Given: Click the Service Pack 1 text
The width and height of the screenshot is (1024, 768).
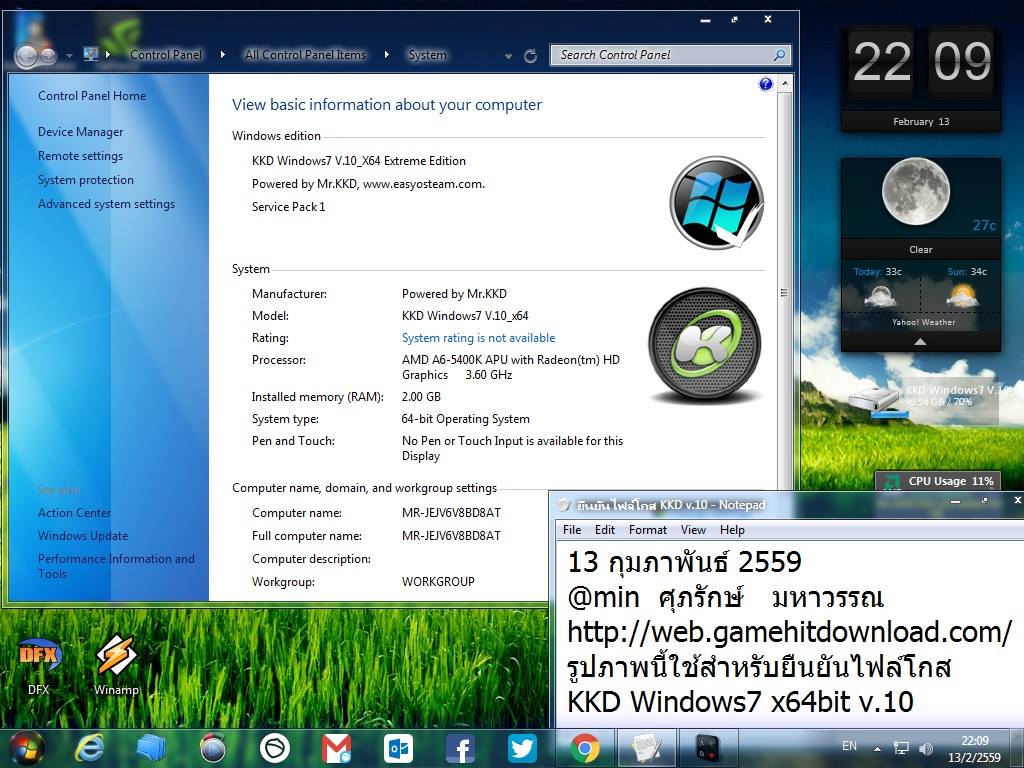Looking at the screenshot, I should pos(289,207).
